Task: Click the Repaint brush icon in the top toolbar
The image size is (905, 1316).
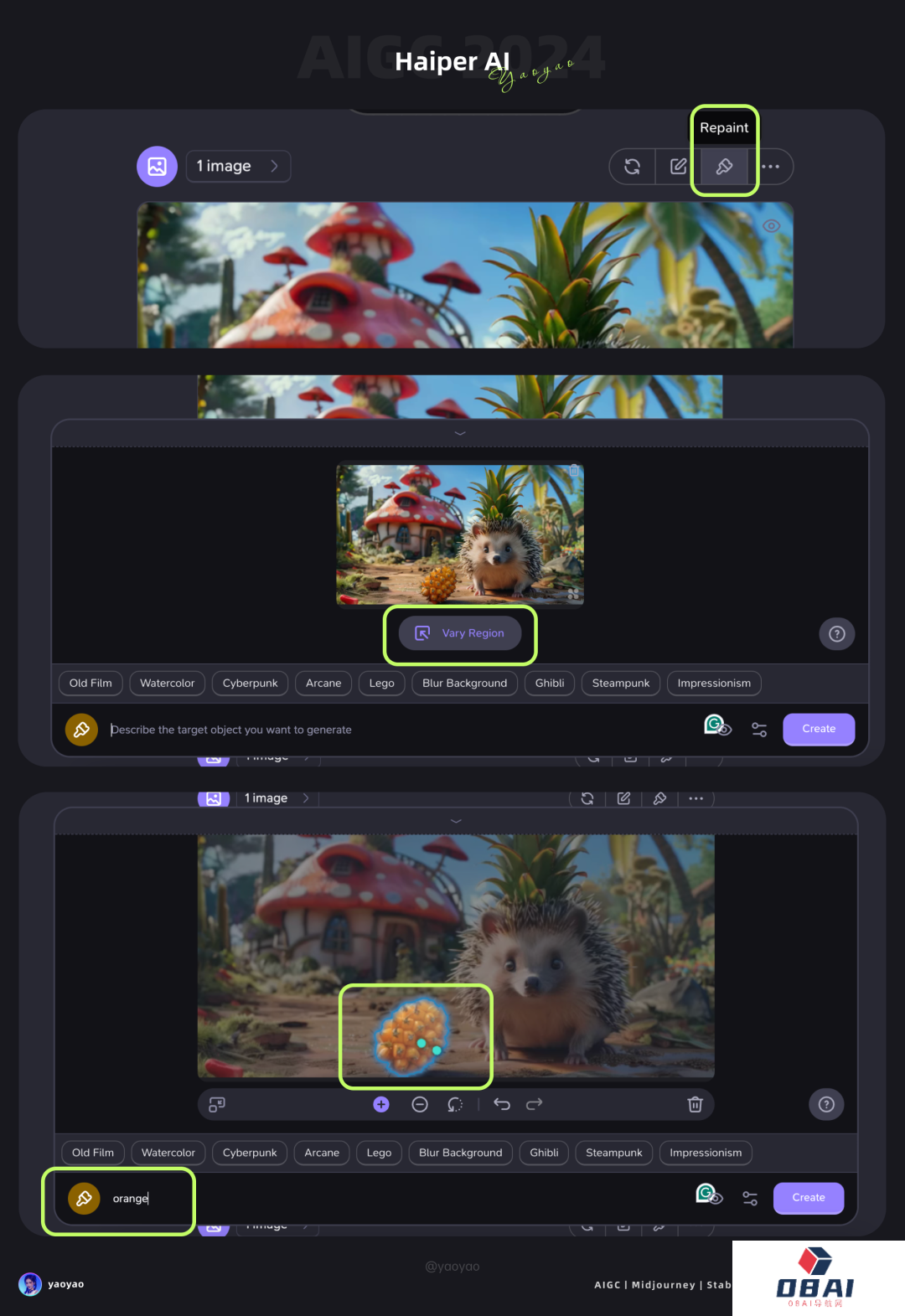Action: [724, 167]
